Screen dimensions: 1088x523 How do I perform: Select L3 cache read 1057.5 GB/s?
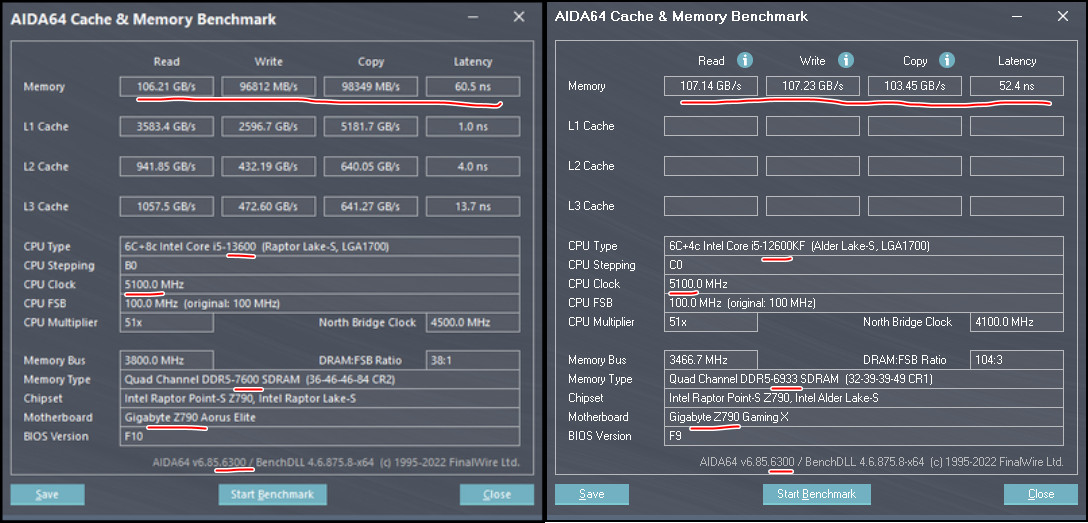click(x=167, y=207)
